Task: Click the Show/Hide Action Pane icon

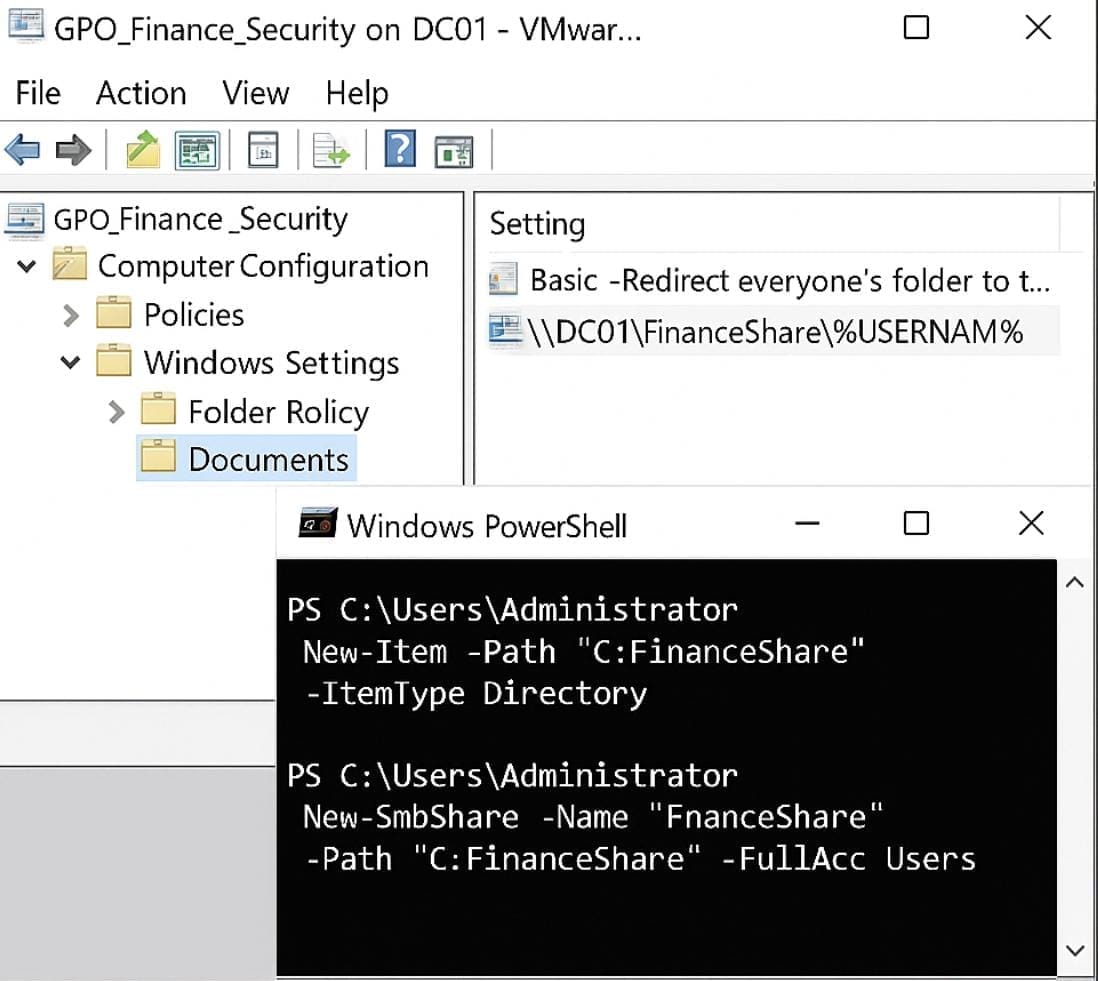Action: 453,151
